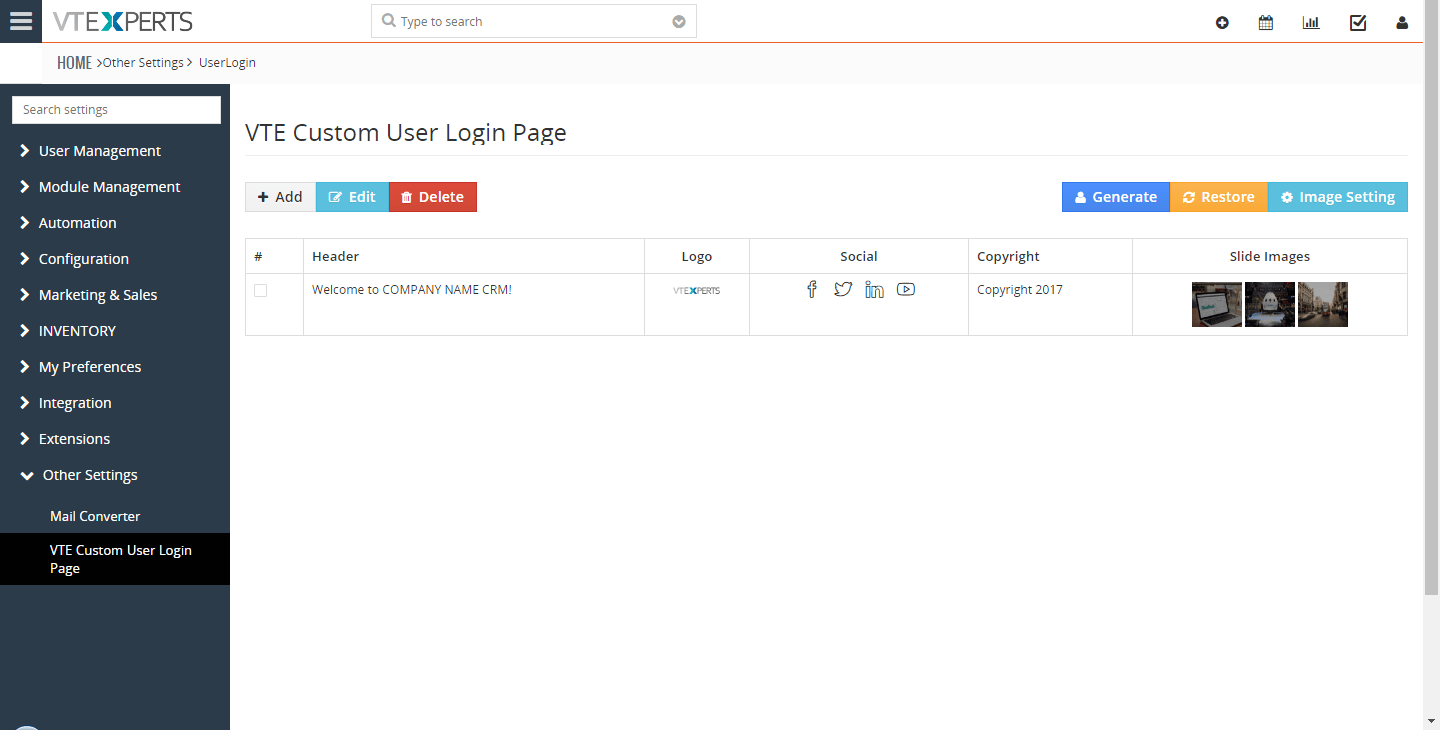Screen dimensions: 1440x730
Task: Open the calendar icon in the top bar
Action: [1265, 21]
